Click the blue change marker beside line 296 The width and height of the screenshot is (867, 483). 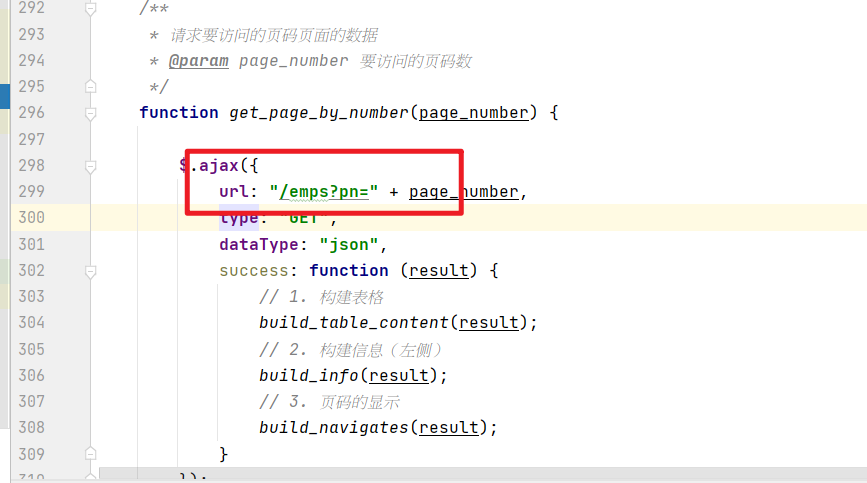click(5, 97)
